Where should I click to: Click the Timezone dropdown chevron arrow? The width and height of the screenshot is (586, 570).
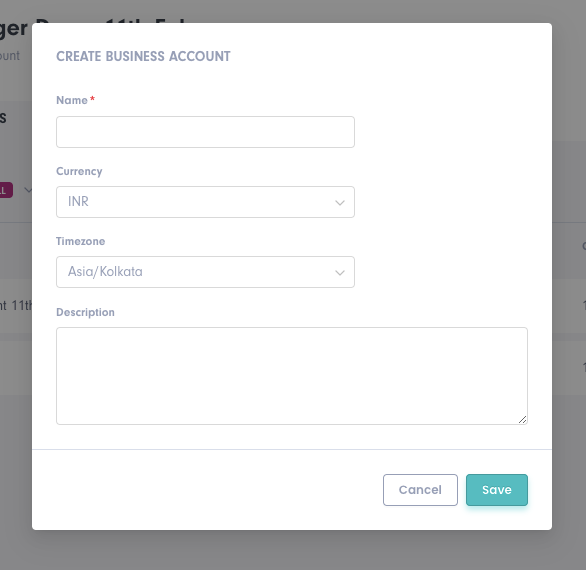click(x=340, y=272)
